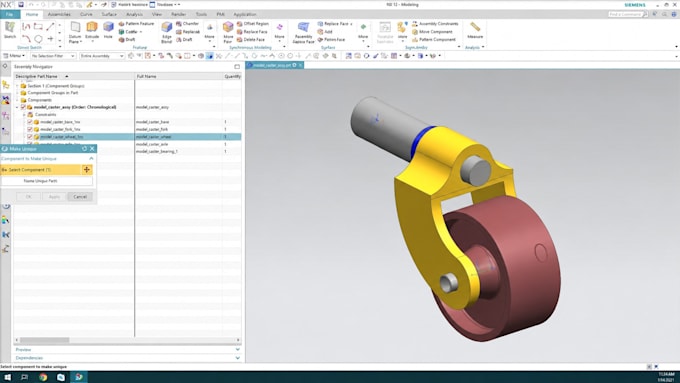
Task: Open the Entire Assembly scope dropdown
Action: pyautogui.click(x=102, y=56)
